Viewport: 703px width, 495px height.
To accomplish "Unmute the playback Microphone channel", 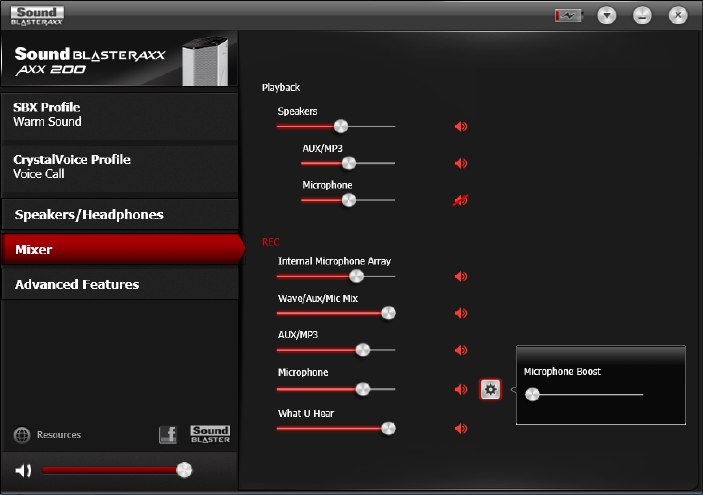I will coord(461,200).
